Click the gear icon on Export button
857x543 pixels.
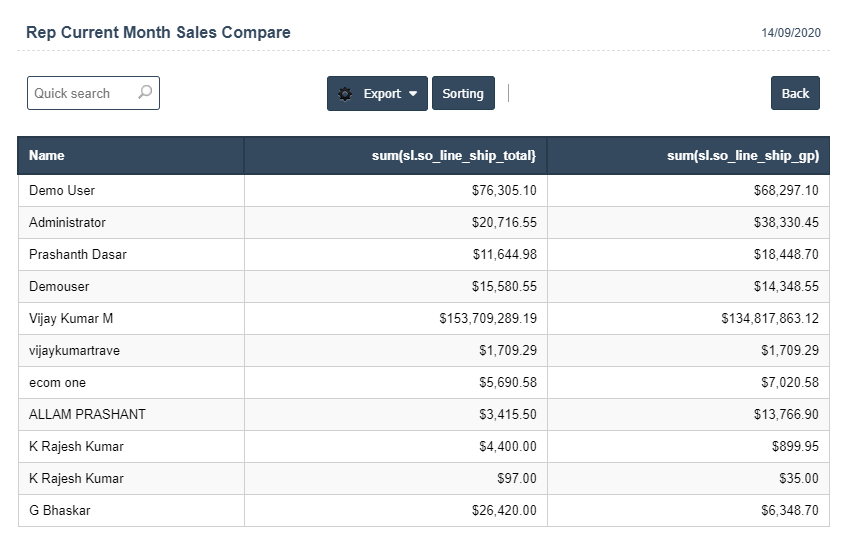pos(345,94)
